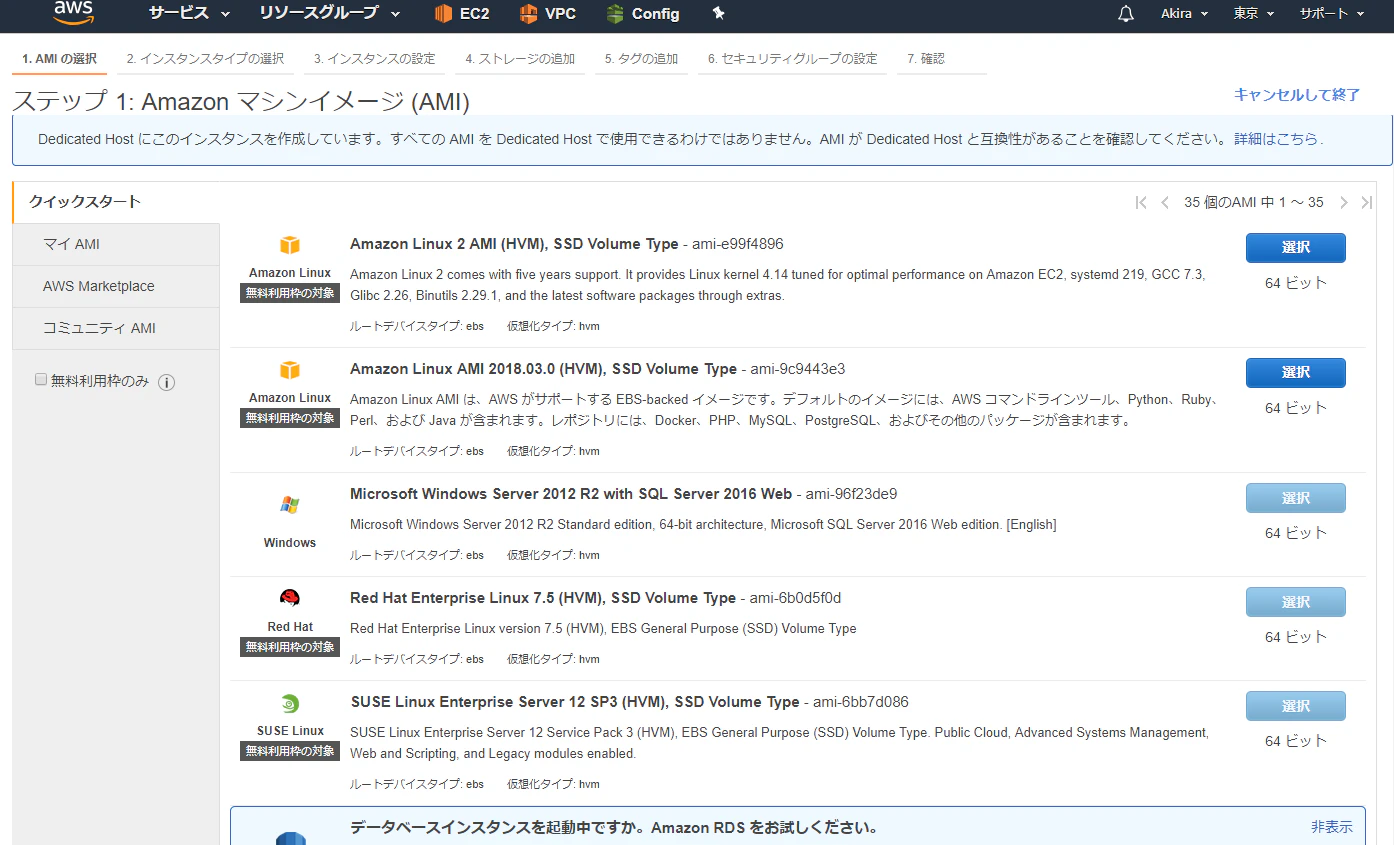Open the Config service shortcut
This screenshot has width=1394, height=845.
point(643,14)
